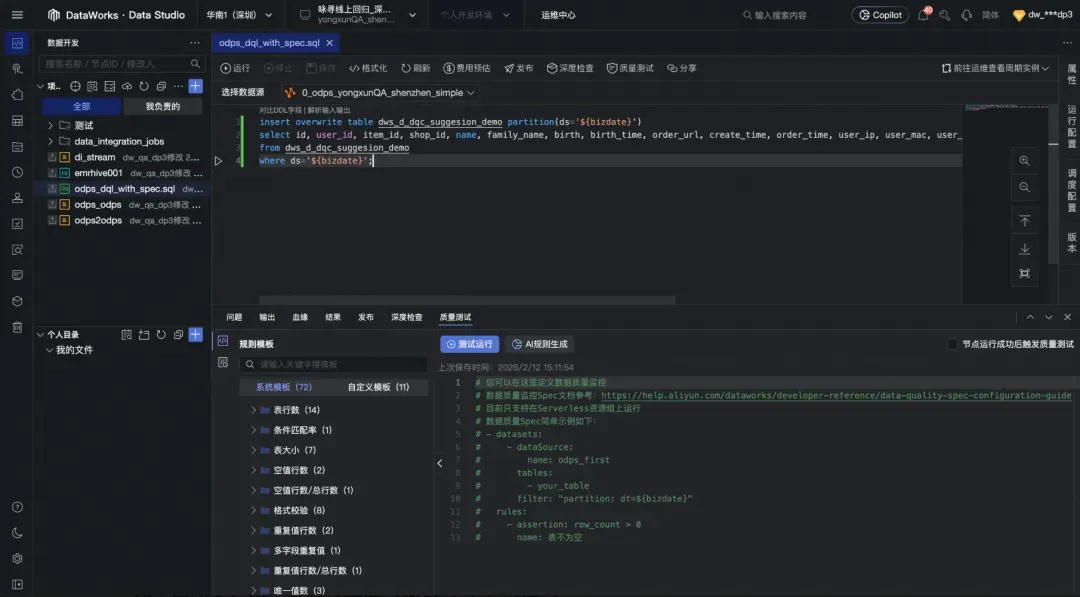
Task: Click the horizontal scrollbar of SQL editor
Action: pyautogui.click(x=467, y=300)
